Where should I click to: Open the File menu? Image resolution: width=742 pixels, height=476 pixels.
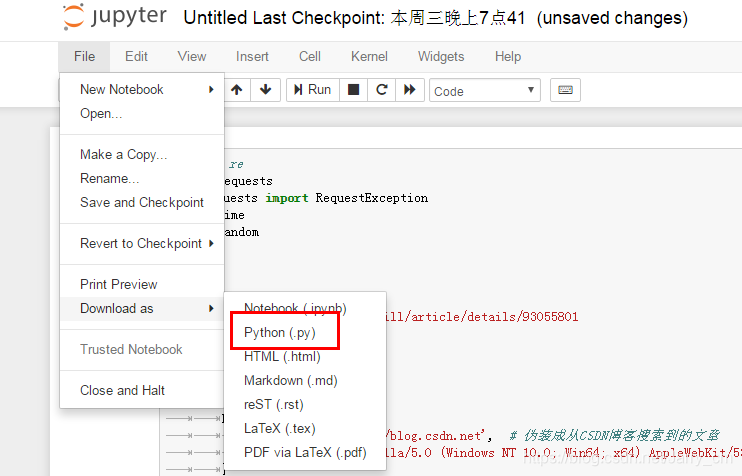point(84,57)
